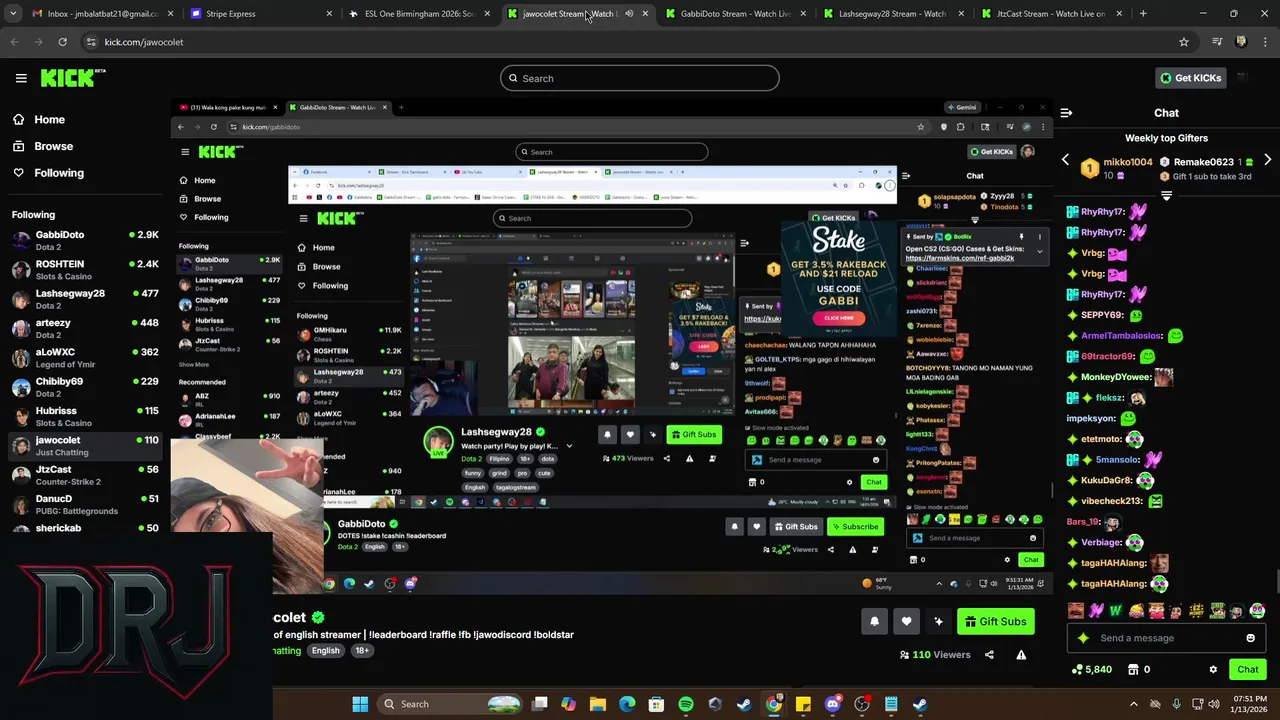
Task: Switch to ESL One Birmingham 2026 tab
Action: pos(420,14)
